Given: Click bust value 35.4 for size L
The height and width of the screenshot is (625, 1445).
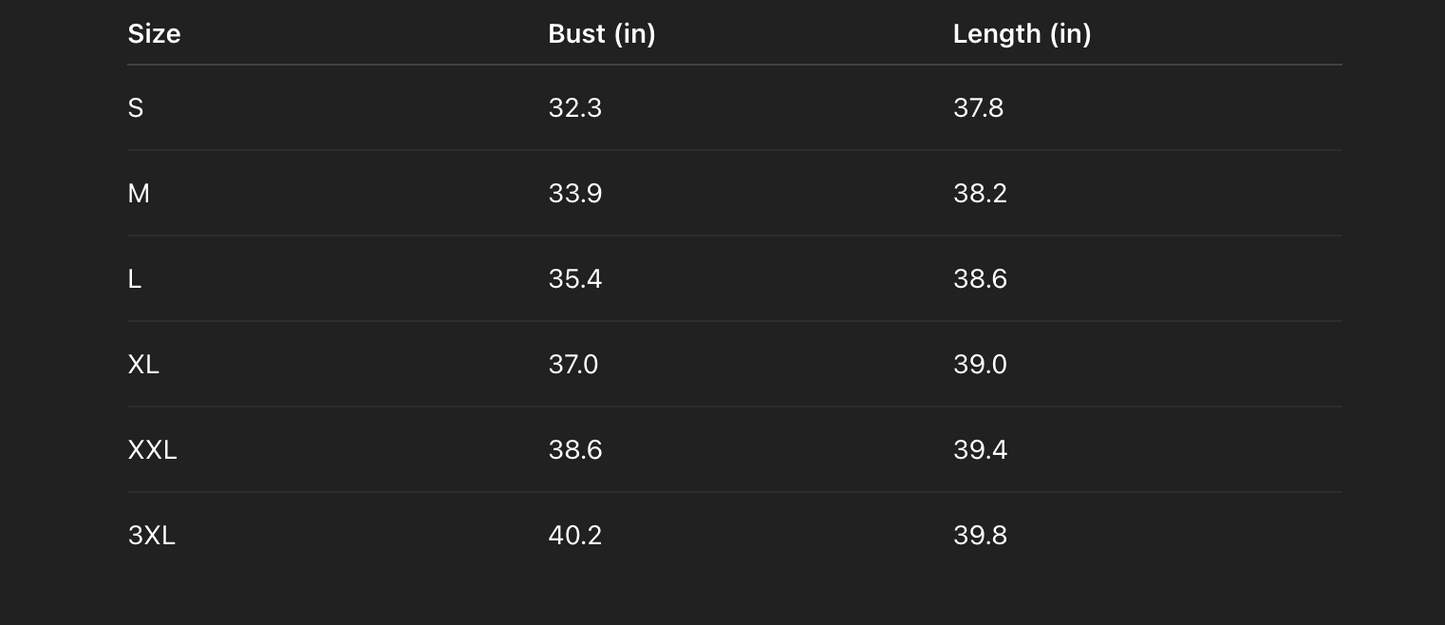Looking at the screenshot, I should (574, 279).
